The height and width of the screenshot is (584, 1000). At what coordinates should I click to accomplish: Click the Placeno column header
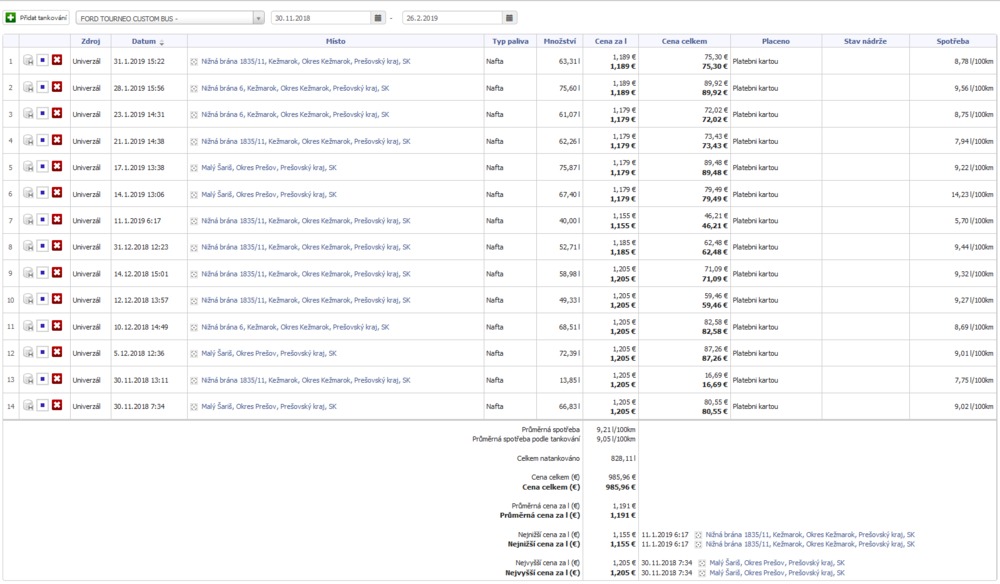coord(776,41)
